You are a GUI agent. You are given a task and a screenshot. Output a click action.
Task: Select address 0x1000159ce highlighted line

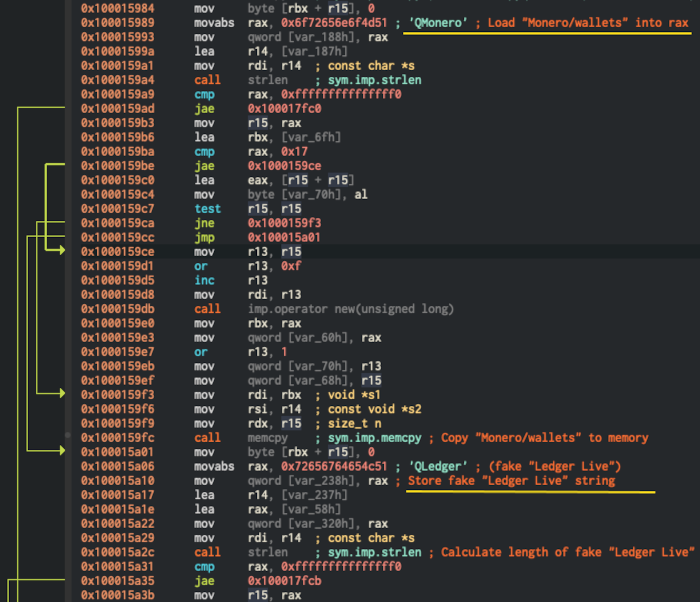117,251
